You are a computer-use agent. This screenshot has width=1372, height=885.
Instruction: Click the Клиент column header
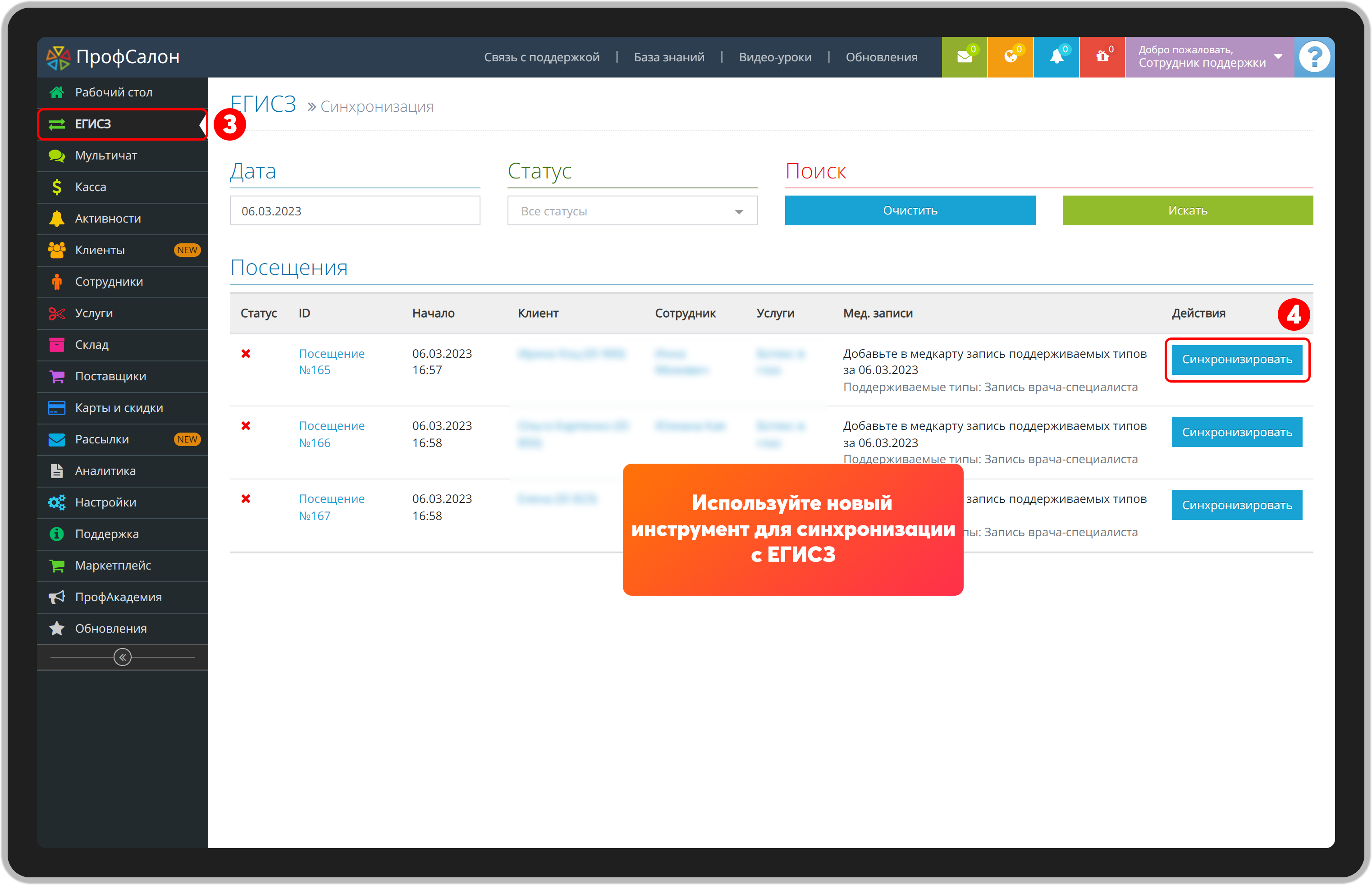tap(538, 313)
